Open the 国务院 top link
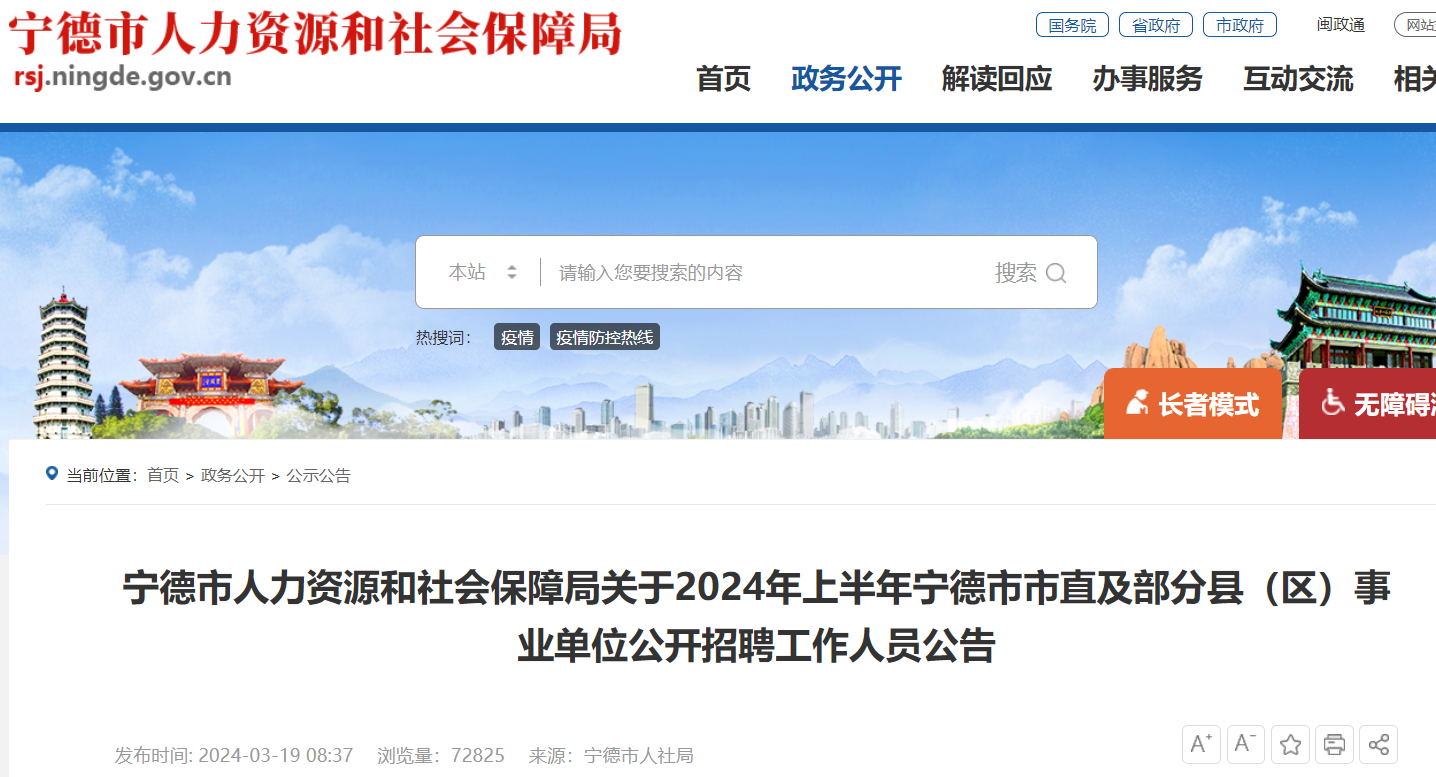Image resolution: width=1436 pixels, height=777 pixels. pyautogui.click(x=1072, y=25)
